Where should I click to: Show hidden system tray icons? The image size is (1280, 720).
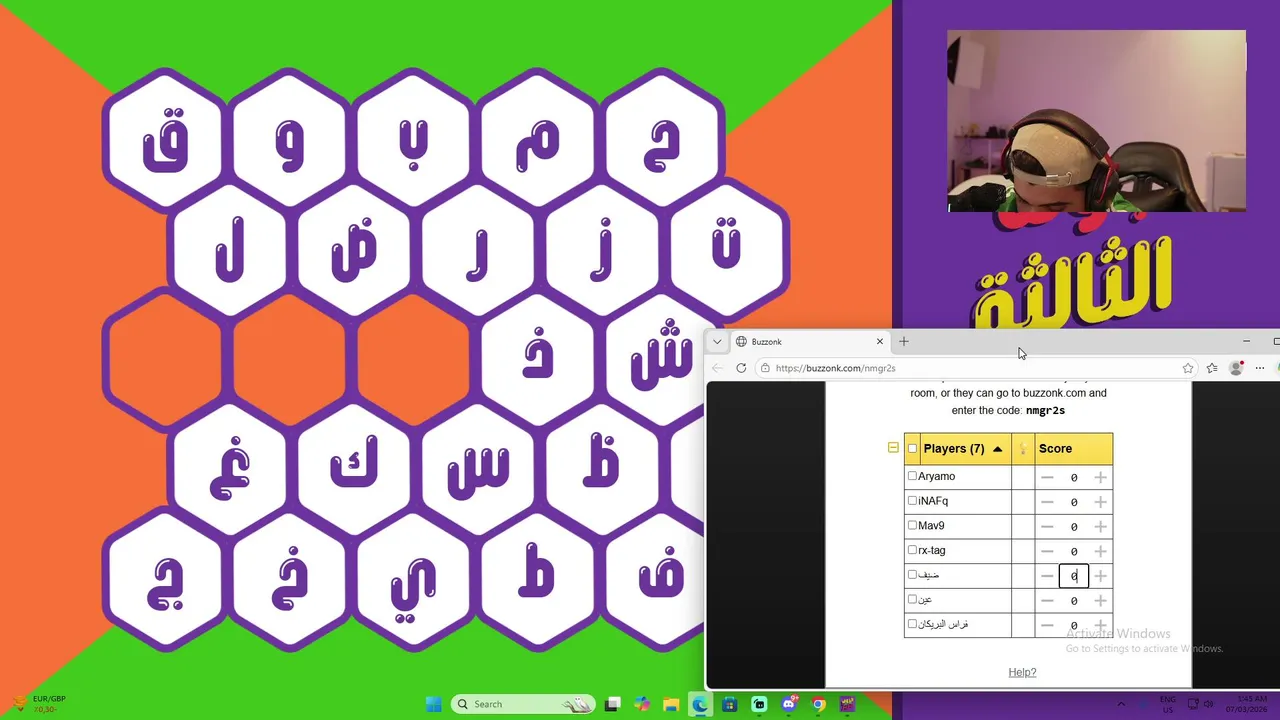coord(1120,704)
